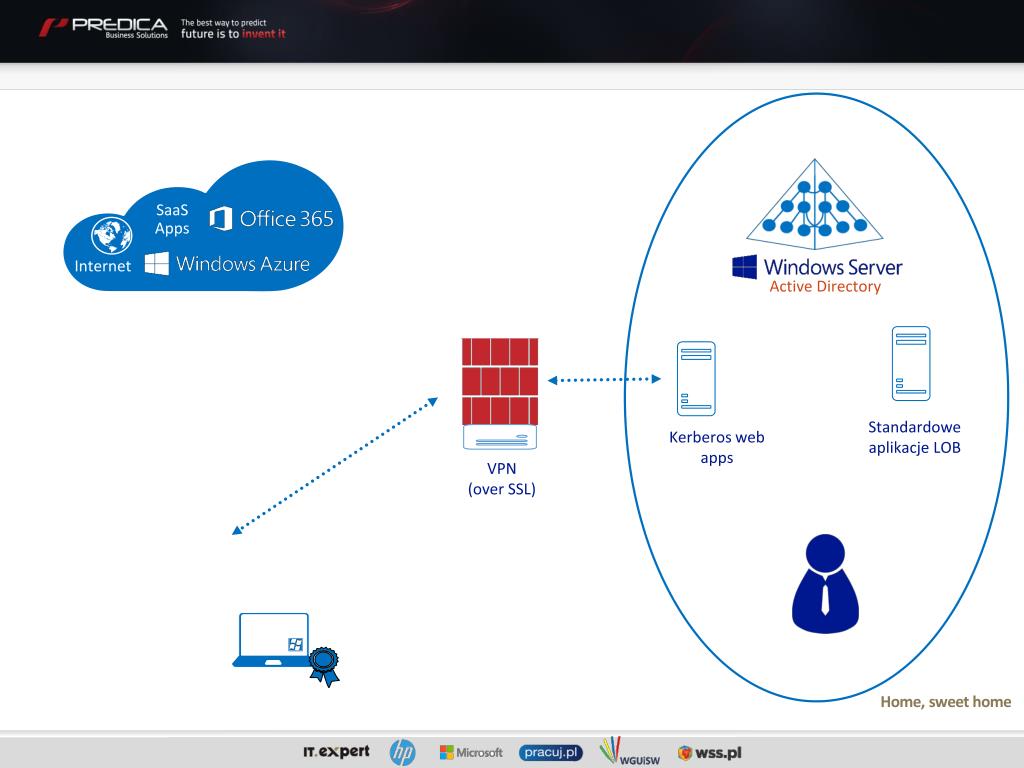The image size is (1024, 768).
Task: Click the 'Standardowe aplikacje LOB' label
Action: point(914,437)
